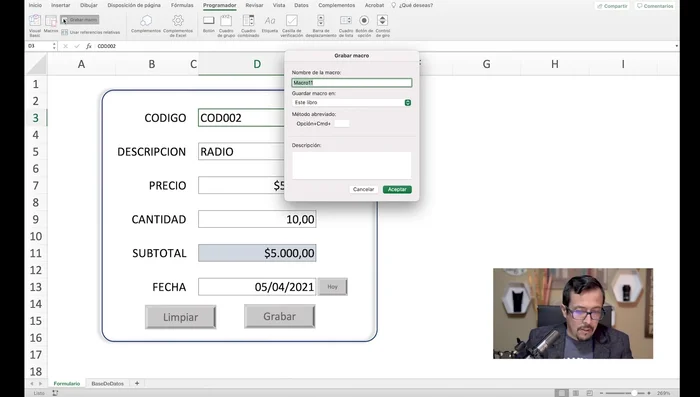
Task: Select the SUBTOTAL cell $5.000,00
Action: click(257, 253)
